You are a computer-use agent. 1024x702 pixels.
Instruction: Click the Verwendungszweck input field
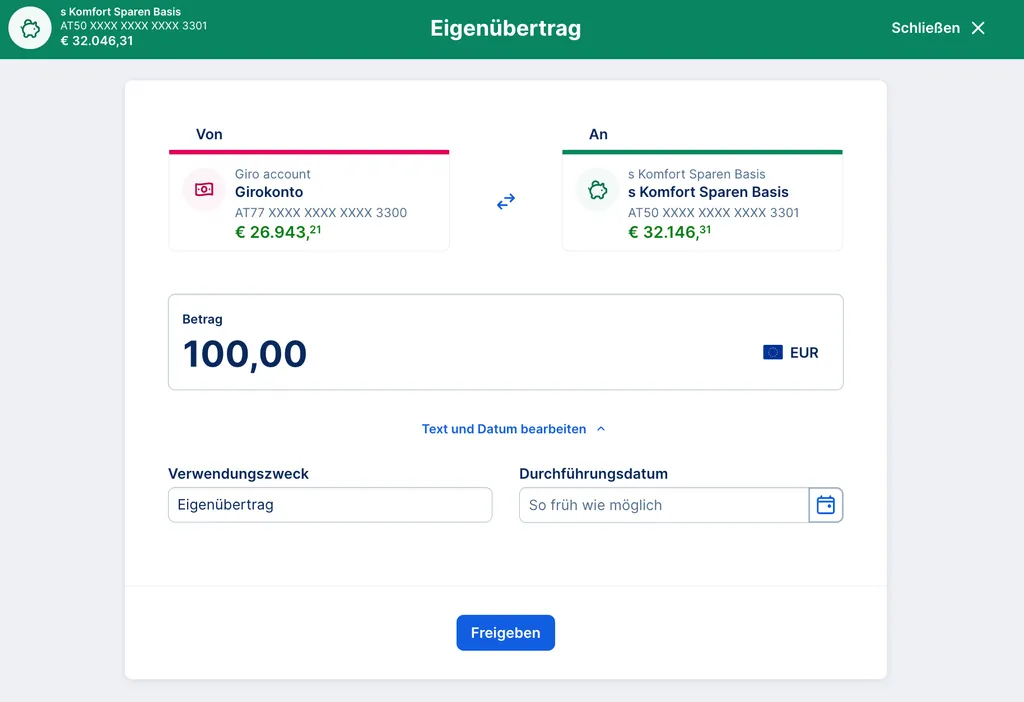[x=330, y=505]
